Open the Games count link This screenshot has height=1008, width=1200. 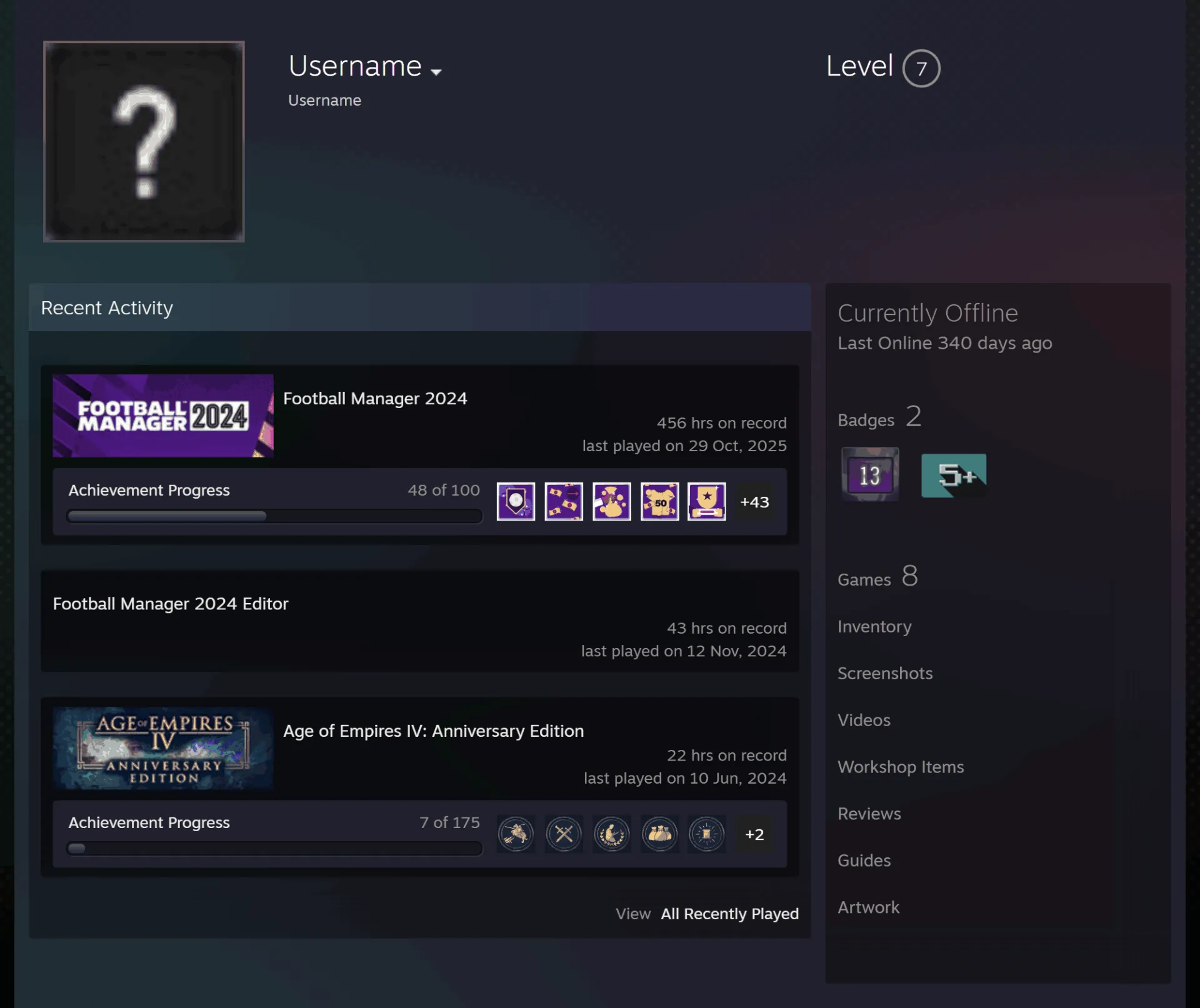(x=877, y=576)
